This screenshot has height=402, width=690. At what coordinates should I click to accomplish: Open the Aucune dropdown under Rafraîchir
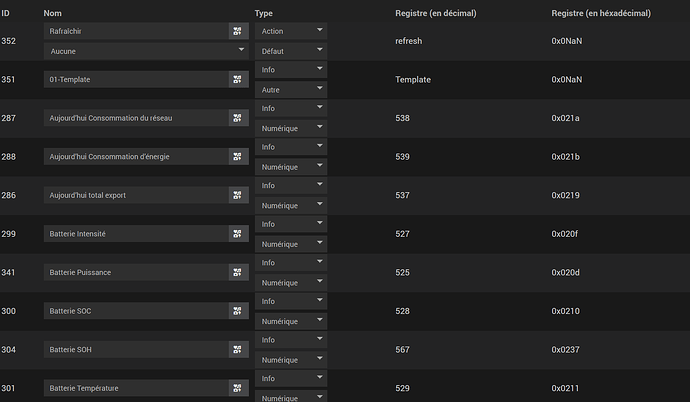(x=146, y=50)
